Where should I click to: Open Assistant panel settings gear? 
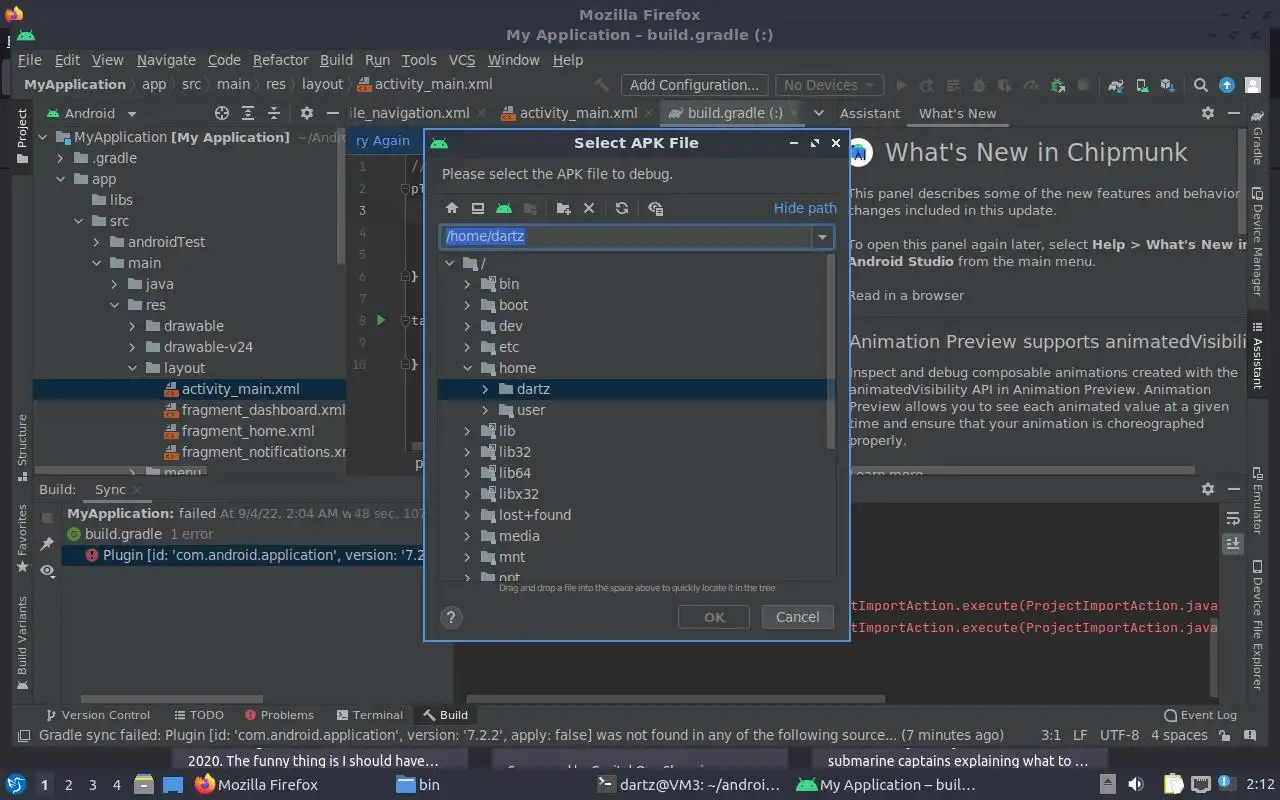[x=1208, y=113]
